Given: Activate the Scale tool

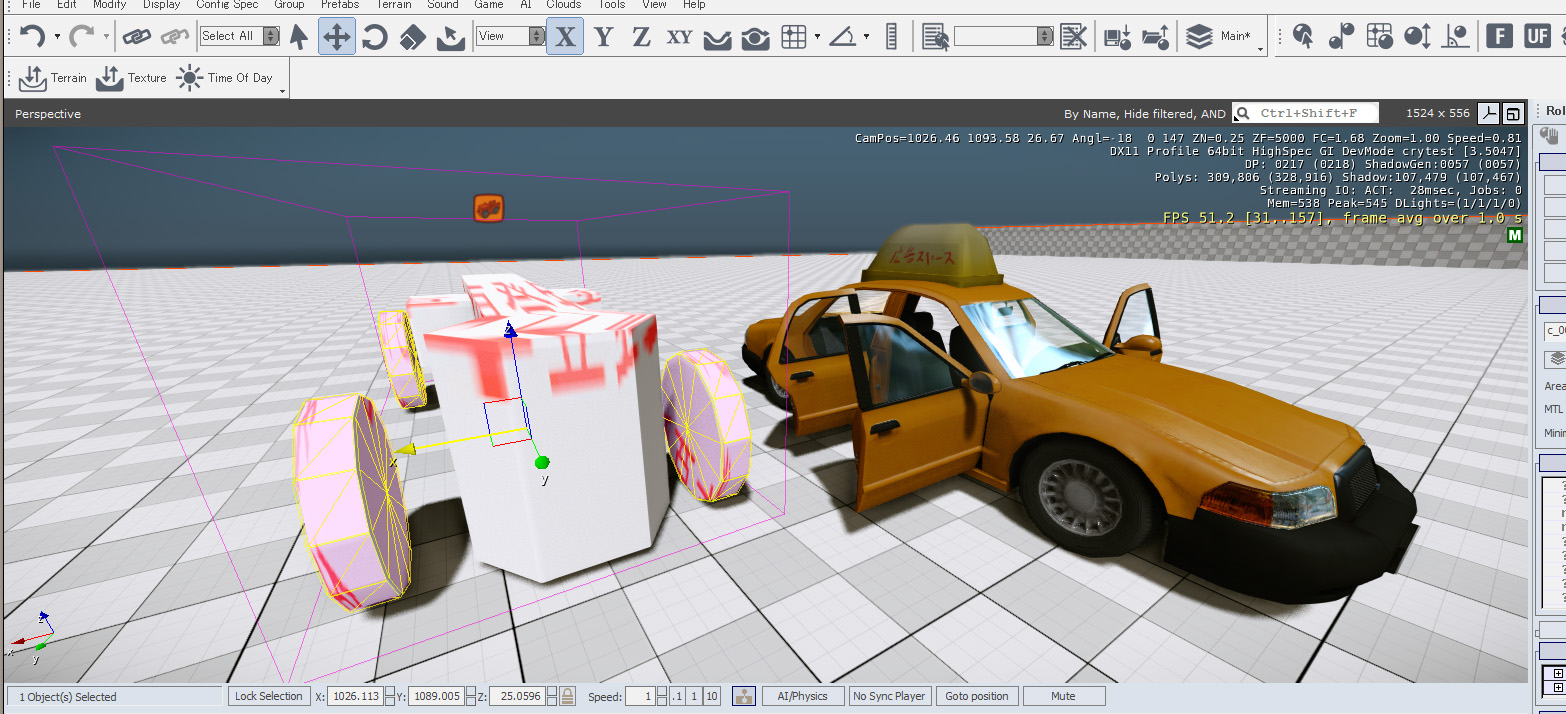Looking at the screenshot, I should tap(413, 37).
